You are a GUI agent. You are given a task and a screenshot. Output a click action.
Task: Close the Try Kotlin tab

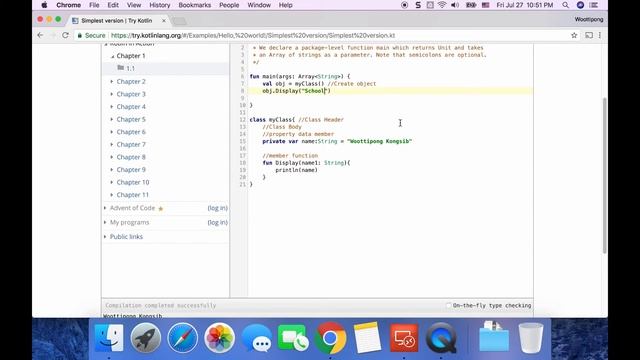(164, 20)
